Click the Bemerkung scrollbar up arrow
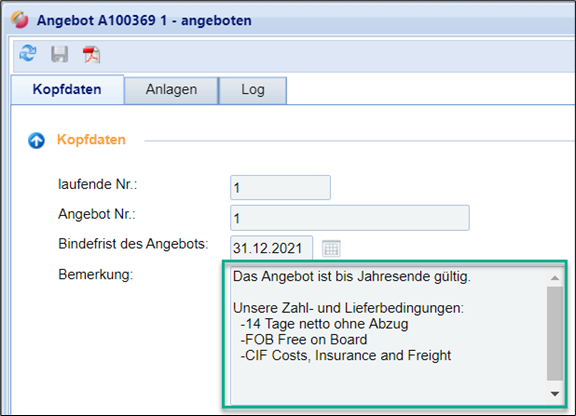The width and height of the screenshot is (576, 416). 555,278
